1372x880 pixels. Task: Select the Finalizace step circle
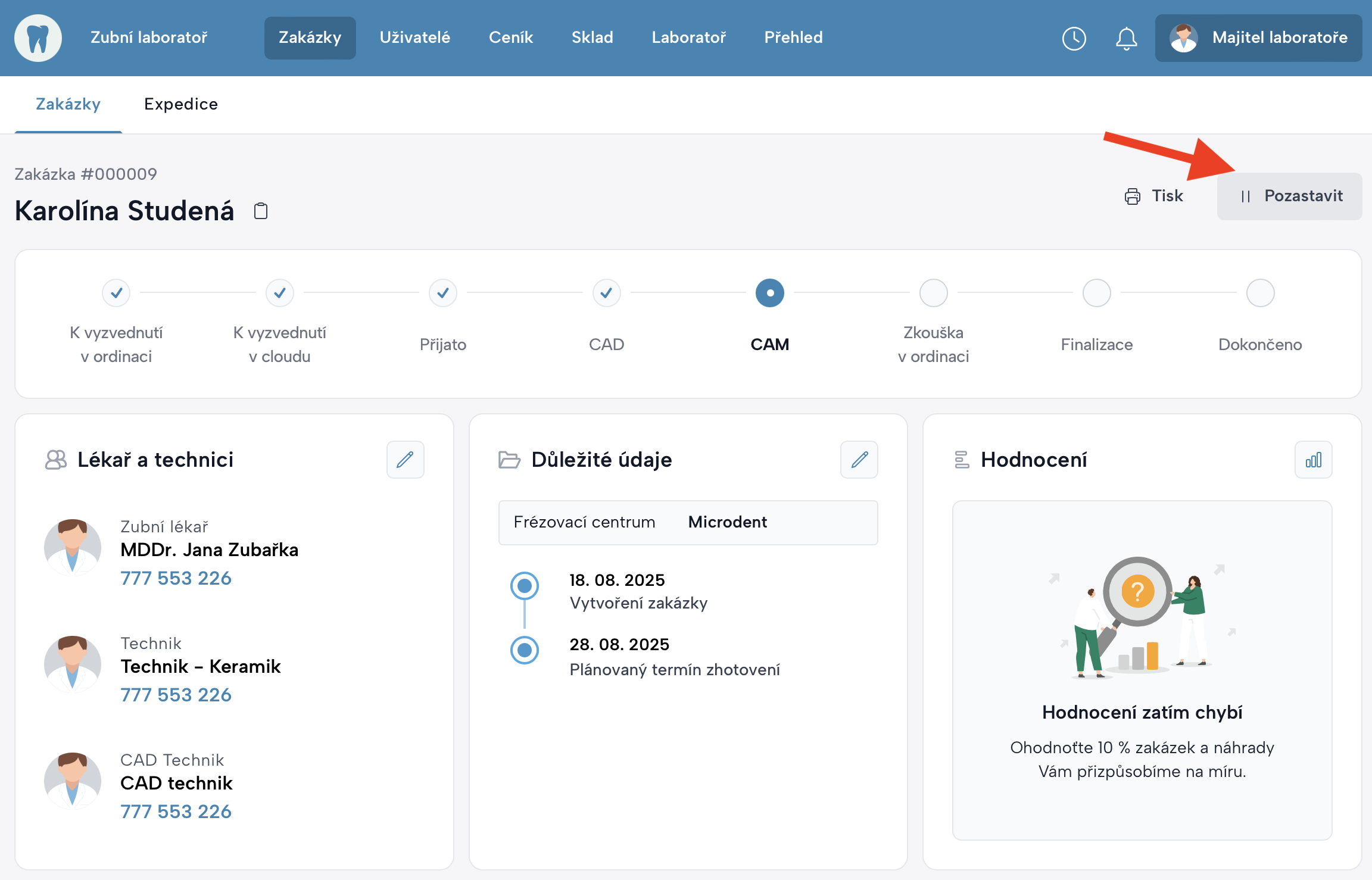pyautogui.click(x=1096, y=293)
